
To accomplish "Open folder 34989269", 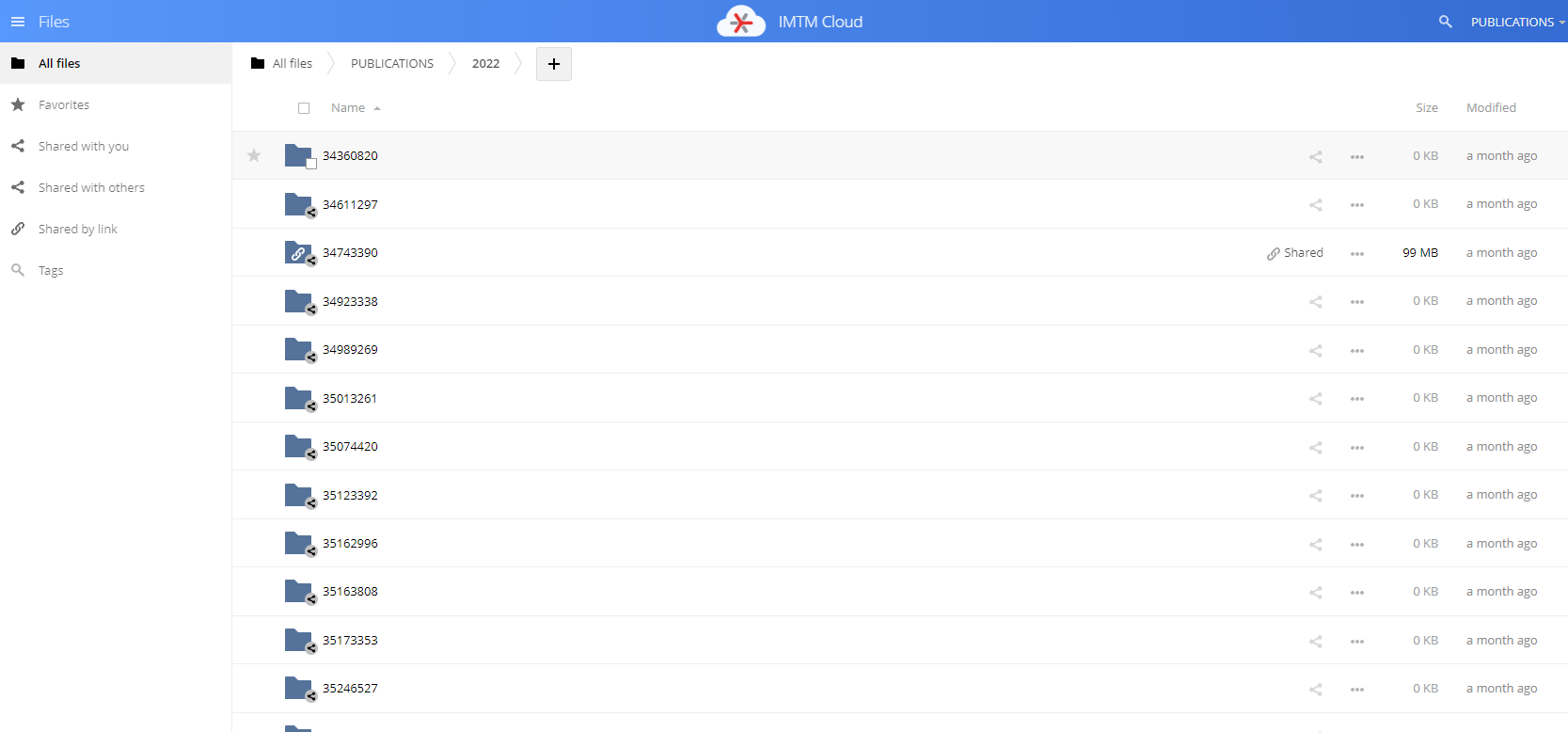I will click(x=350, y=350).
